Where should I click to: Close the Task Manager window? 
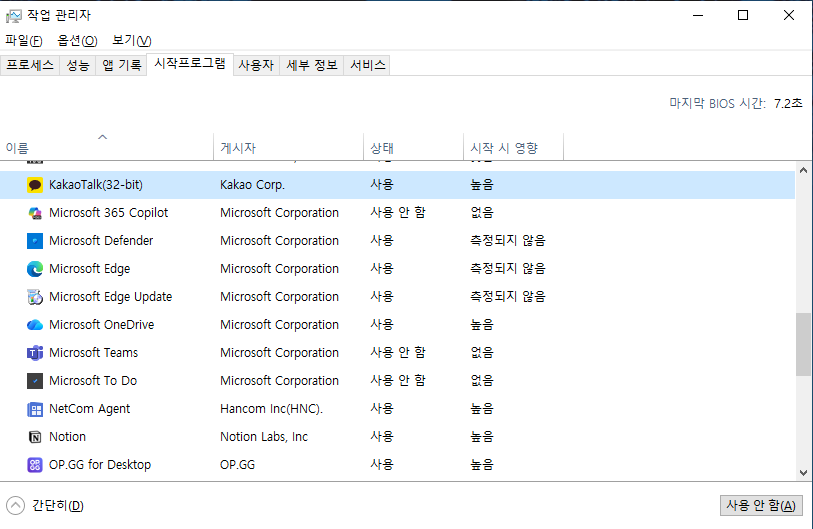[x=789, y=16]
